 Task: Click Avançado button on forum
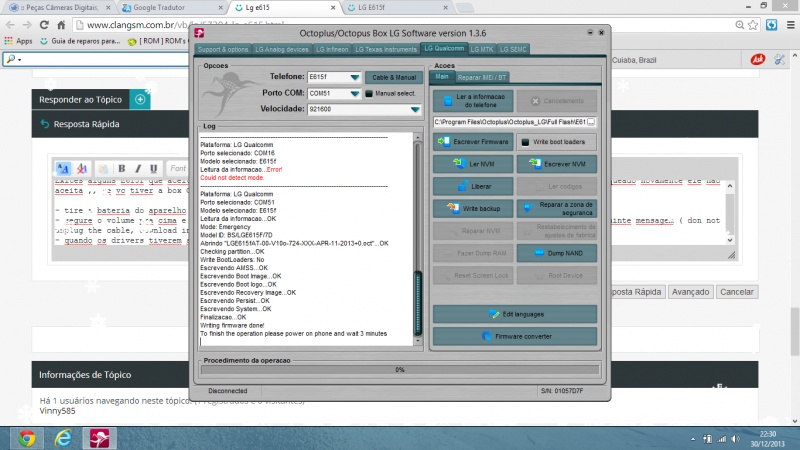click(x=690, y=292)
